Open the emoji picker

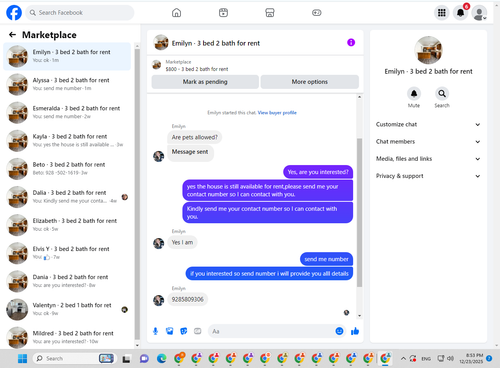click(339, 331)
